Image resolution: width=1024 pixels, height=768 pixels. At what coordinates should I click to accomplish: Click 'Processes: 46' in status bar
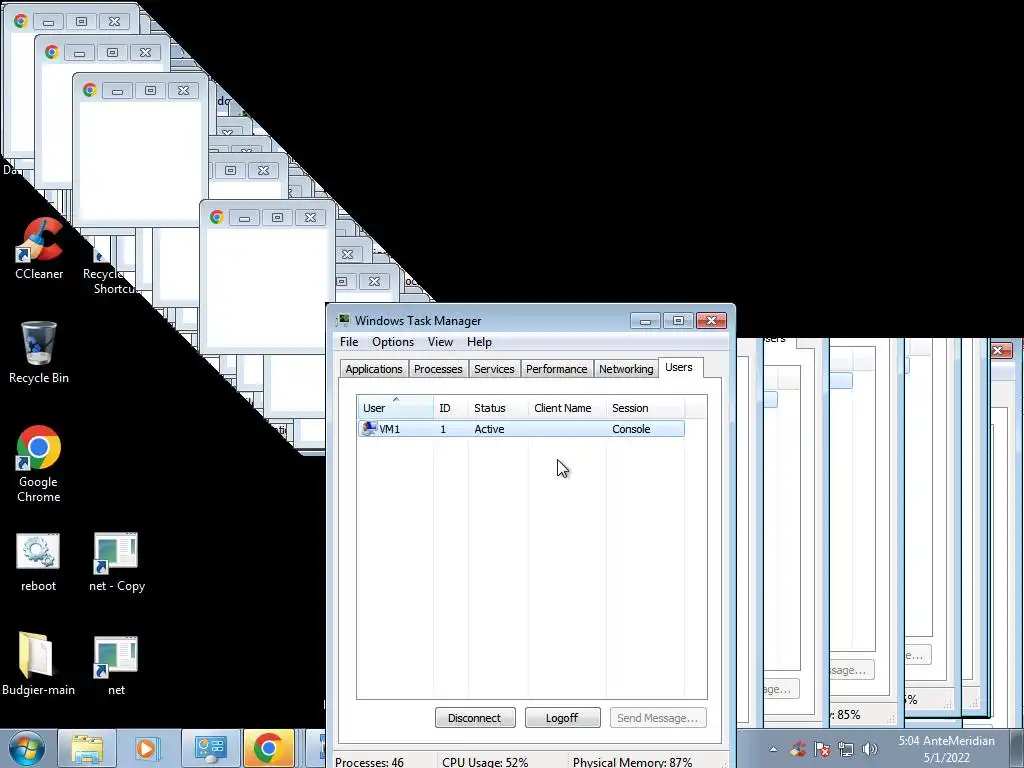point(370,762)
